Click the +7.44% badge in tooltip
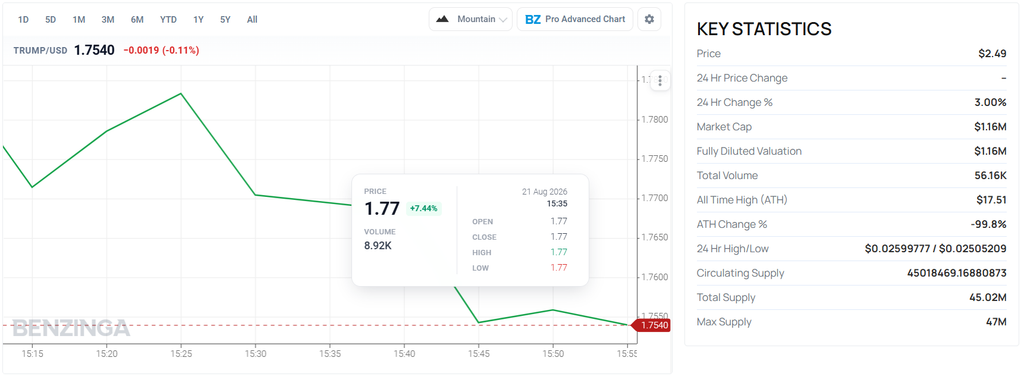This screenshot has width=1024, height=376. (424, 209)
